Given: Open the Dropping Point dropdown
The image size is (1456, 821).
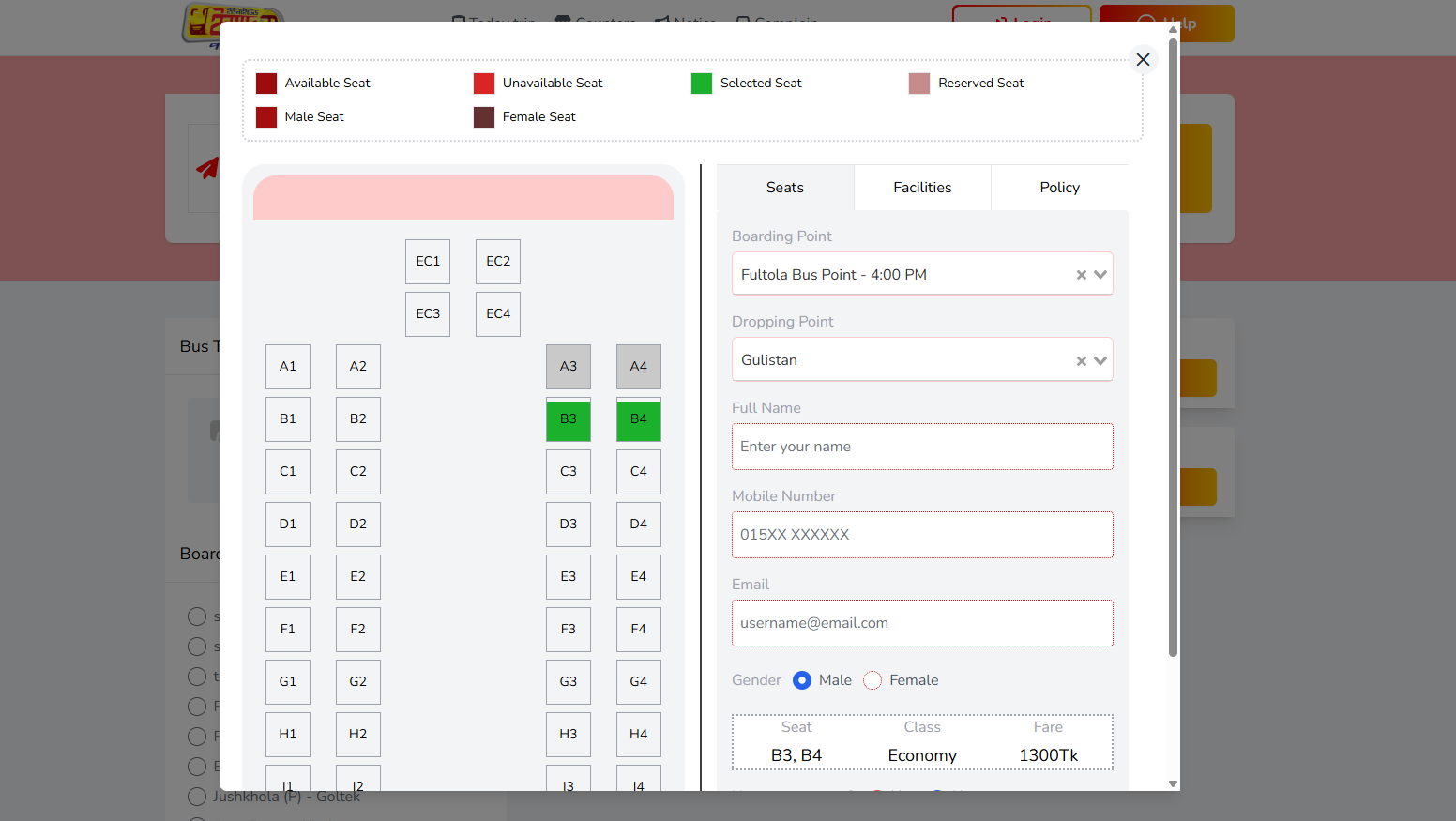Looking at the screenshot, I should coord(1100,359).
